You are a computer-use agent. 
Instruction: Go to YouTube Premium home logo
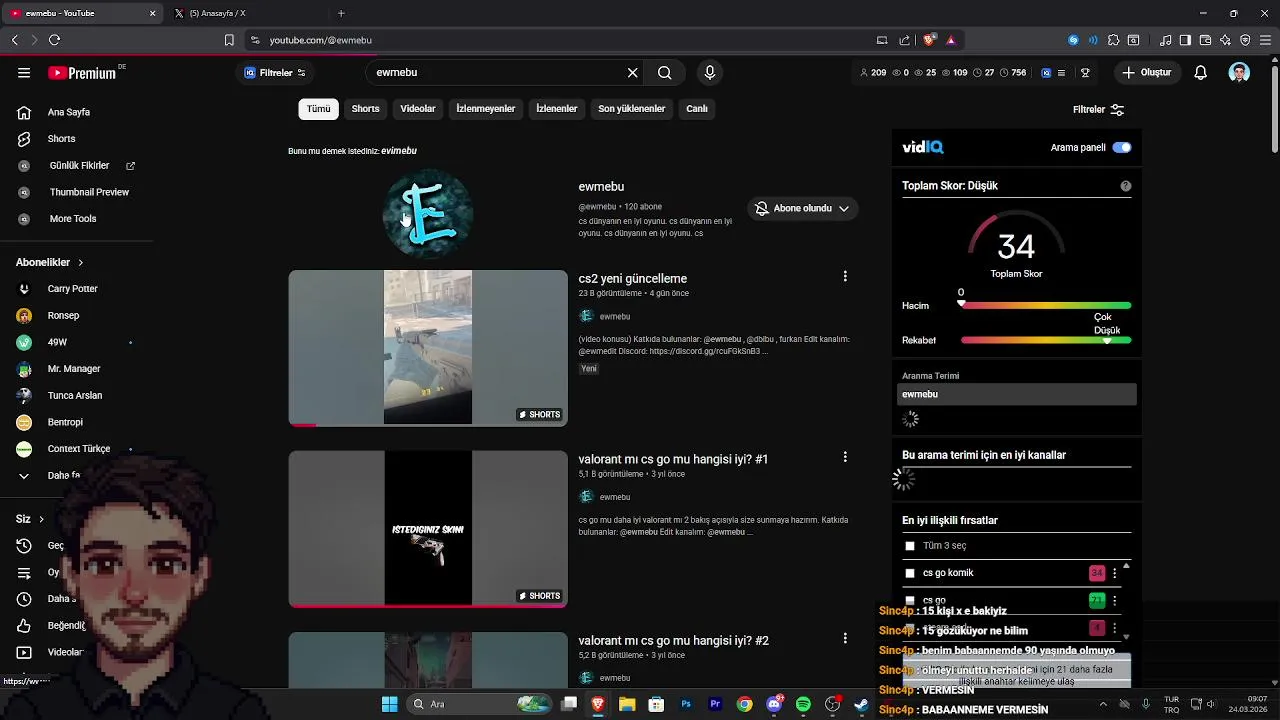tap(82, 73)
